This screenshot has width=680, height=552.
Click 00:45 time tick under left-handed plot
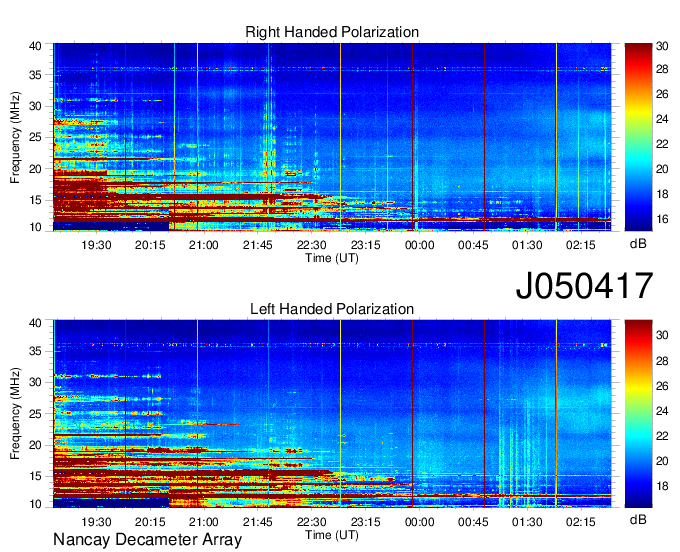(473, 522)
